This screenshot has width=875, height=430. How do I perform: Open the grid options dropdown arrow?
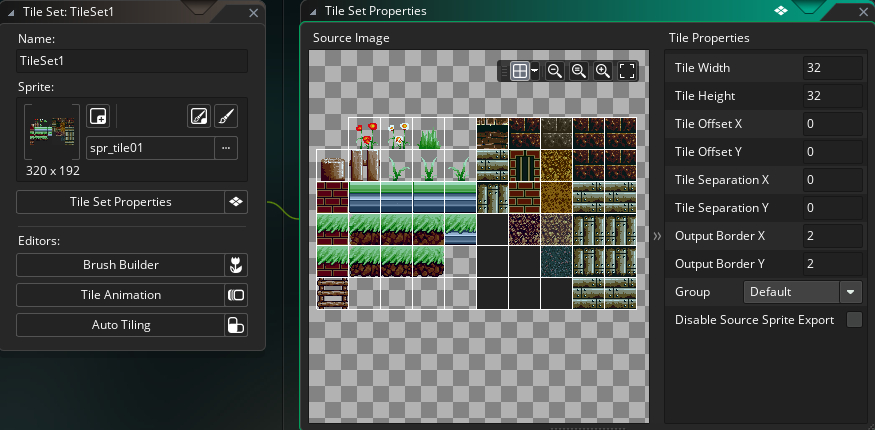535,71
